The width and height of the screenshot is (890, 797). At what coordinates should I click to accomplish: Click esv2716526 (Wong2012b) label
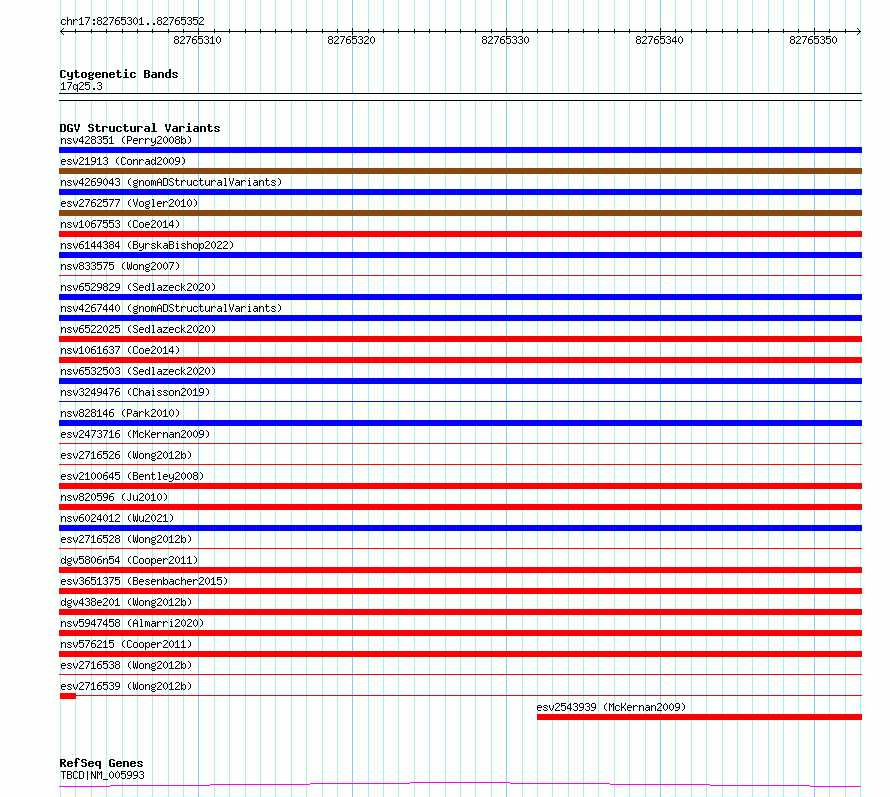click(126, 455)
